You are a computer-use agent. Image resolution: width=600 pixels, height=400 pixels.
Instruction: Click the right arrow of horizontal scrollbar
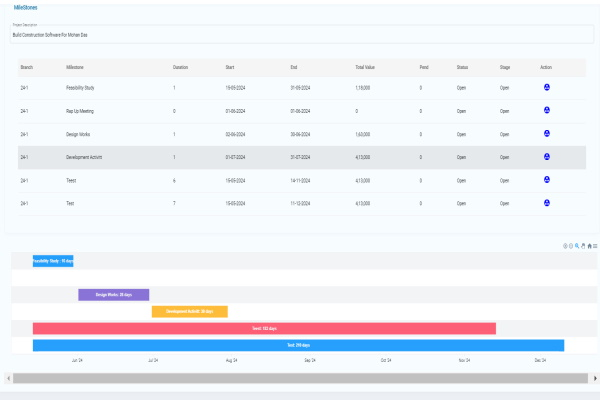[x=594, y=378]
